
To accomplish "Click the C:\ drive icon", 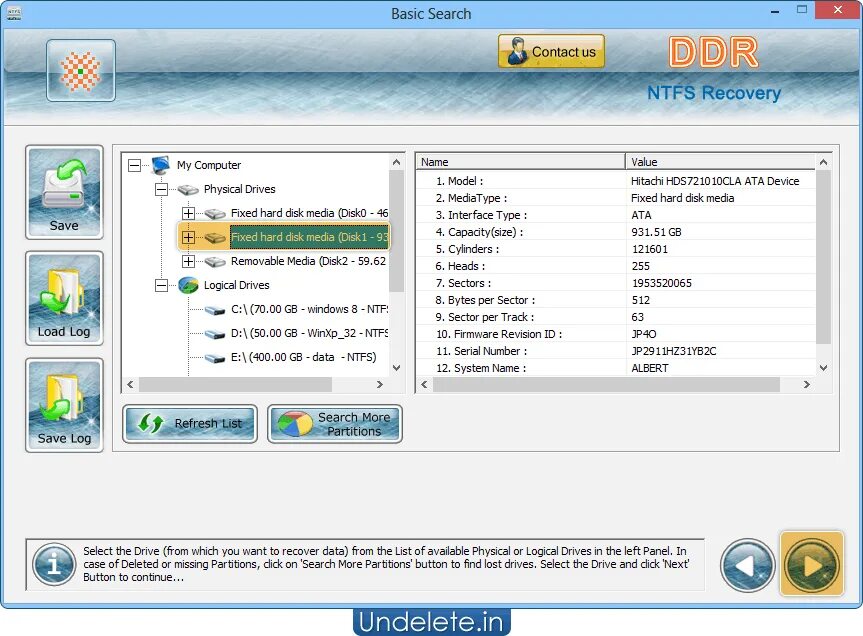I will (x=215, y=310).
